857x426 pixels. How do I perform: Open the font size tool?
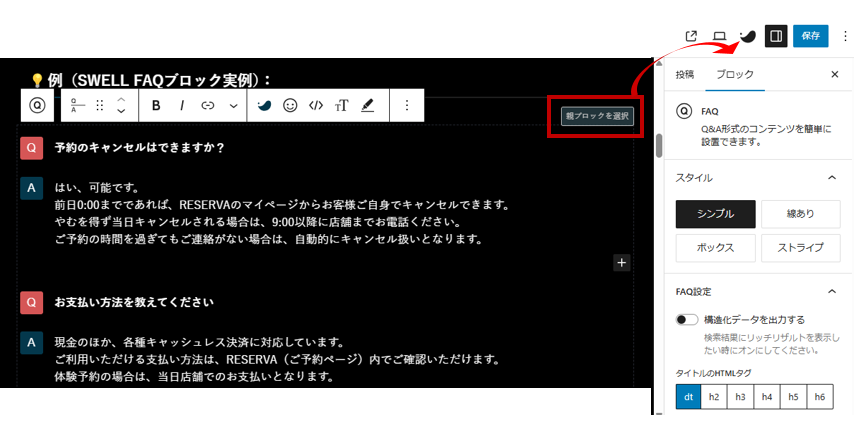342,106
